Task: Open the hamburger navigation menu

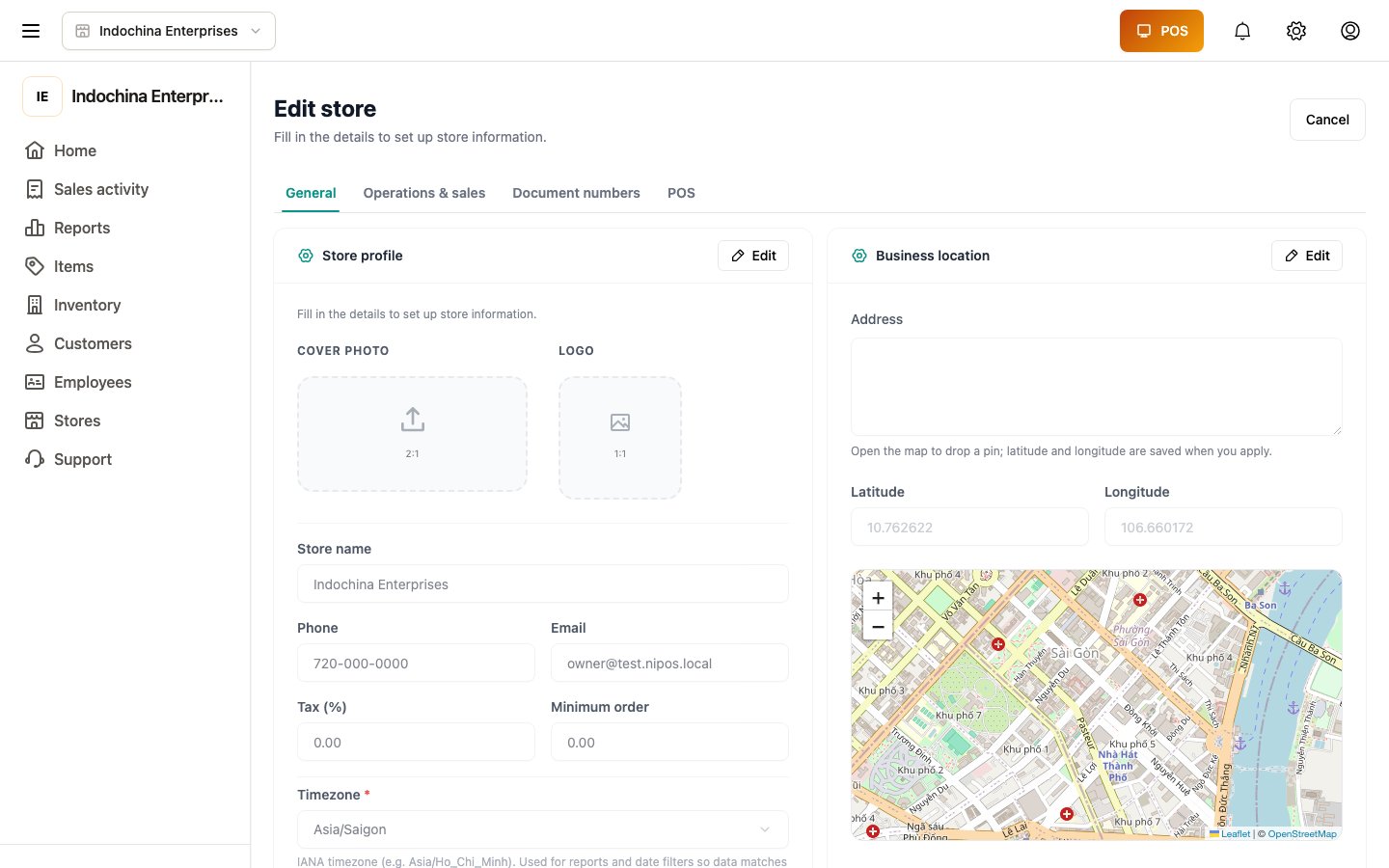Action: point(31,31)
